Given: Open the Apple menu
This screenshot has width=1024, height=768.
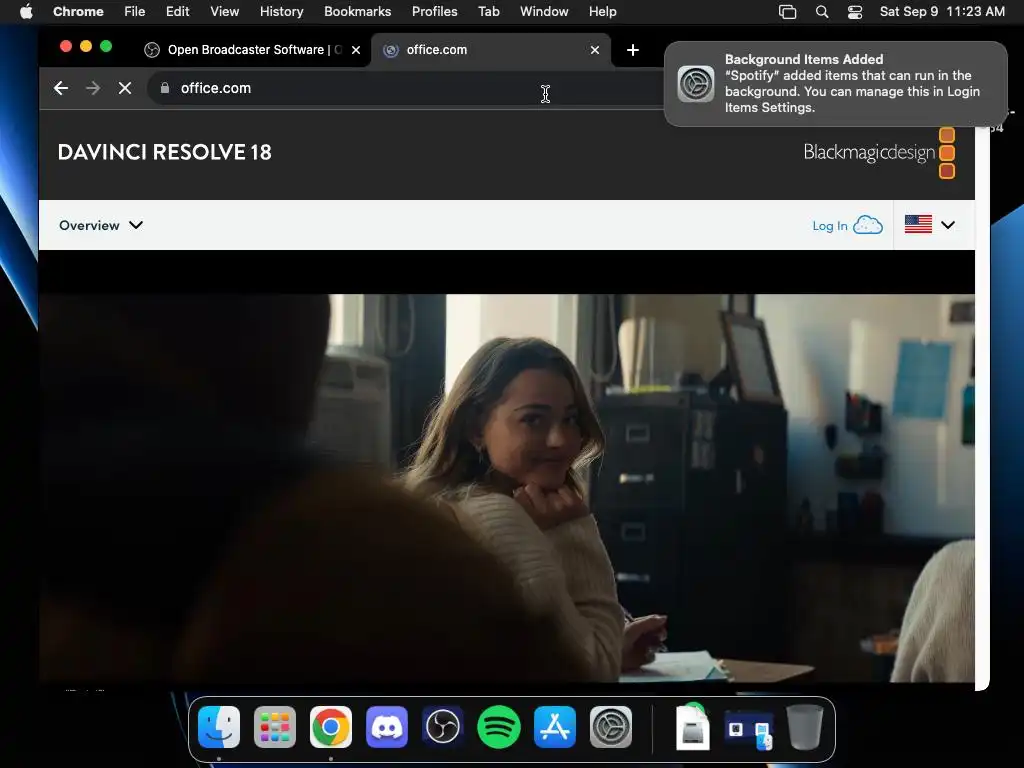Looking at the screenshot, I should point(26,12).
